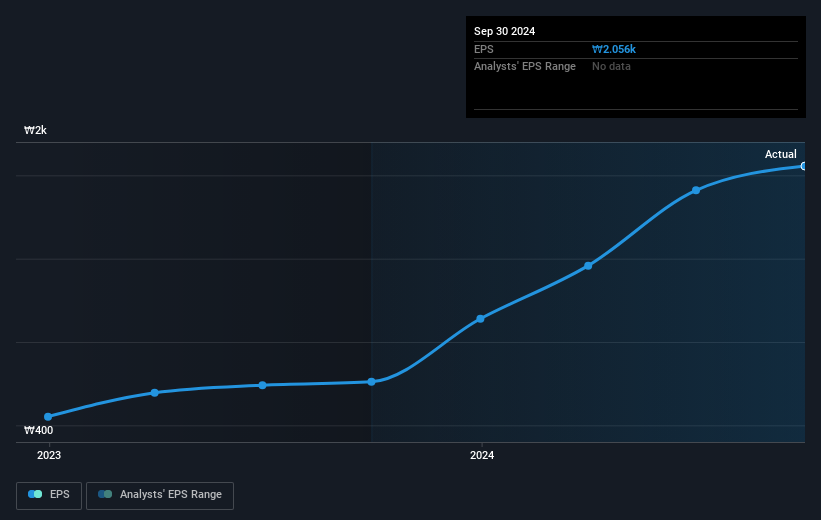Click the Sep 30 2024 tooltip date
This screenshot has height=520, width=821.
tap(504, 31)
